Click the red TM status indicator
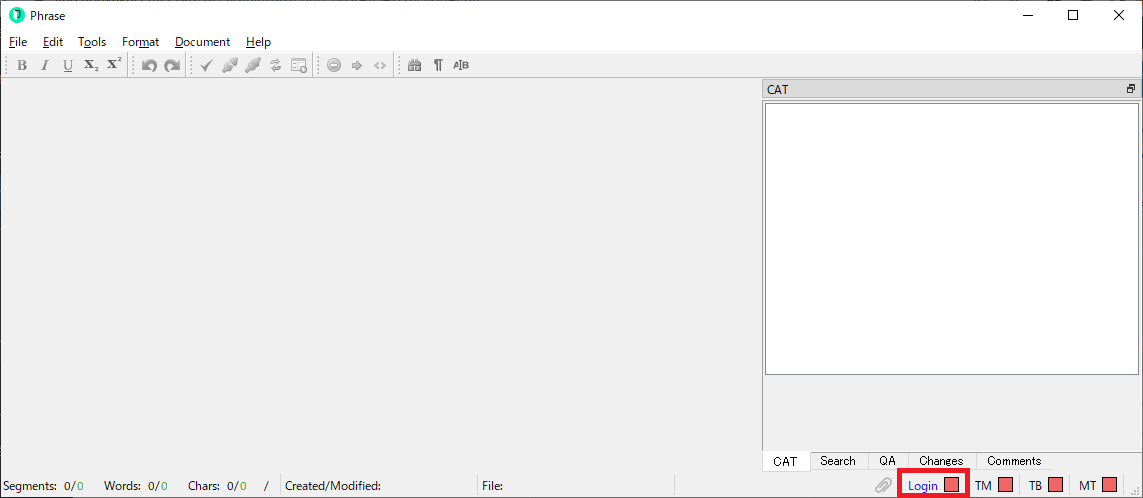Image resolution: width=1143 pixels, height=498 pixels. pyautogui.click(x=1006, y=485)
